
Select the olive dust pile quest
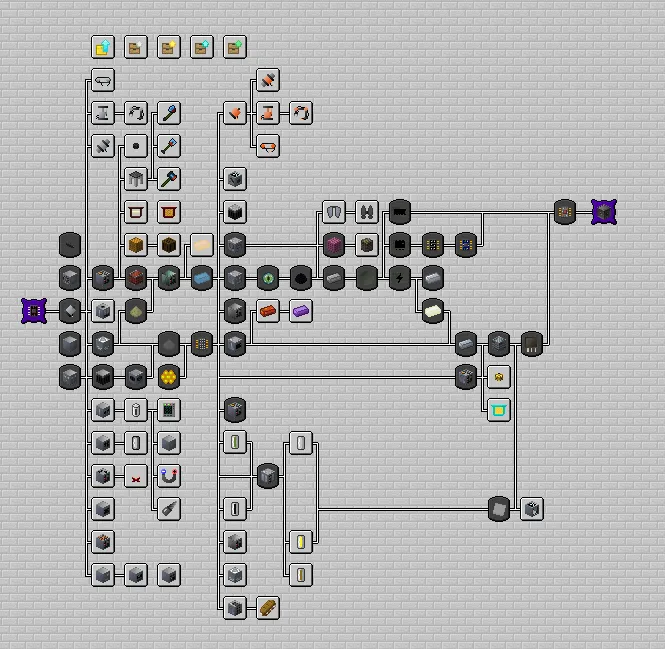(x=136, y=311)
